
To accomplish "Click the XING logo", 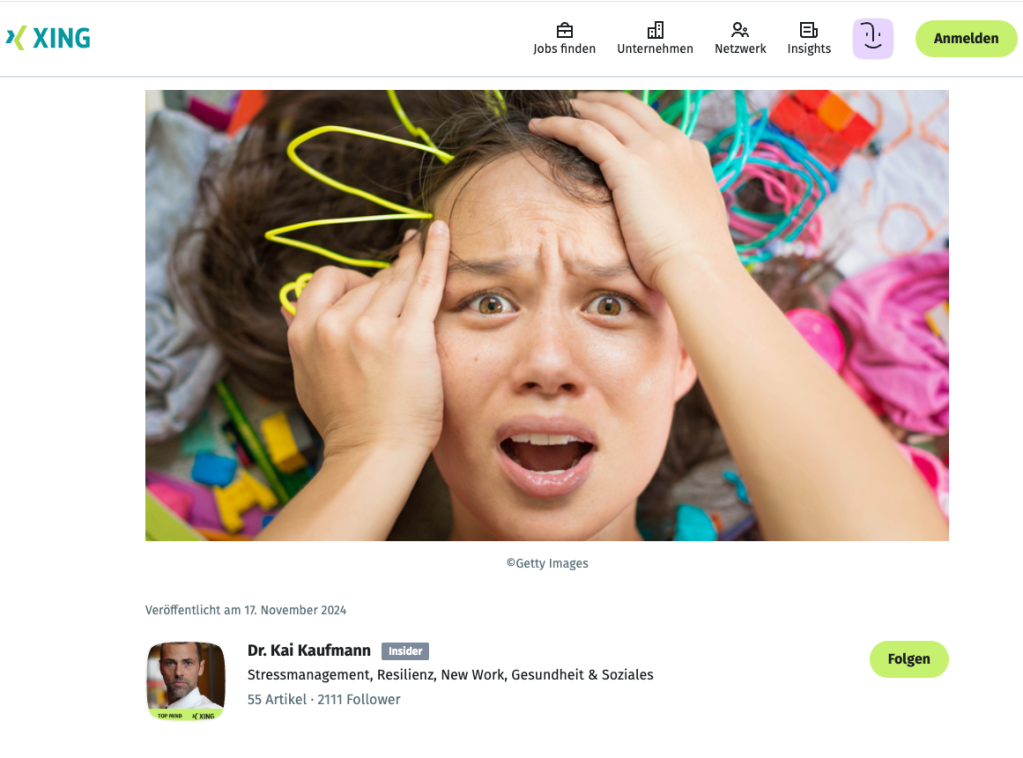I will (x=48, y=38).
